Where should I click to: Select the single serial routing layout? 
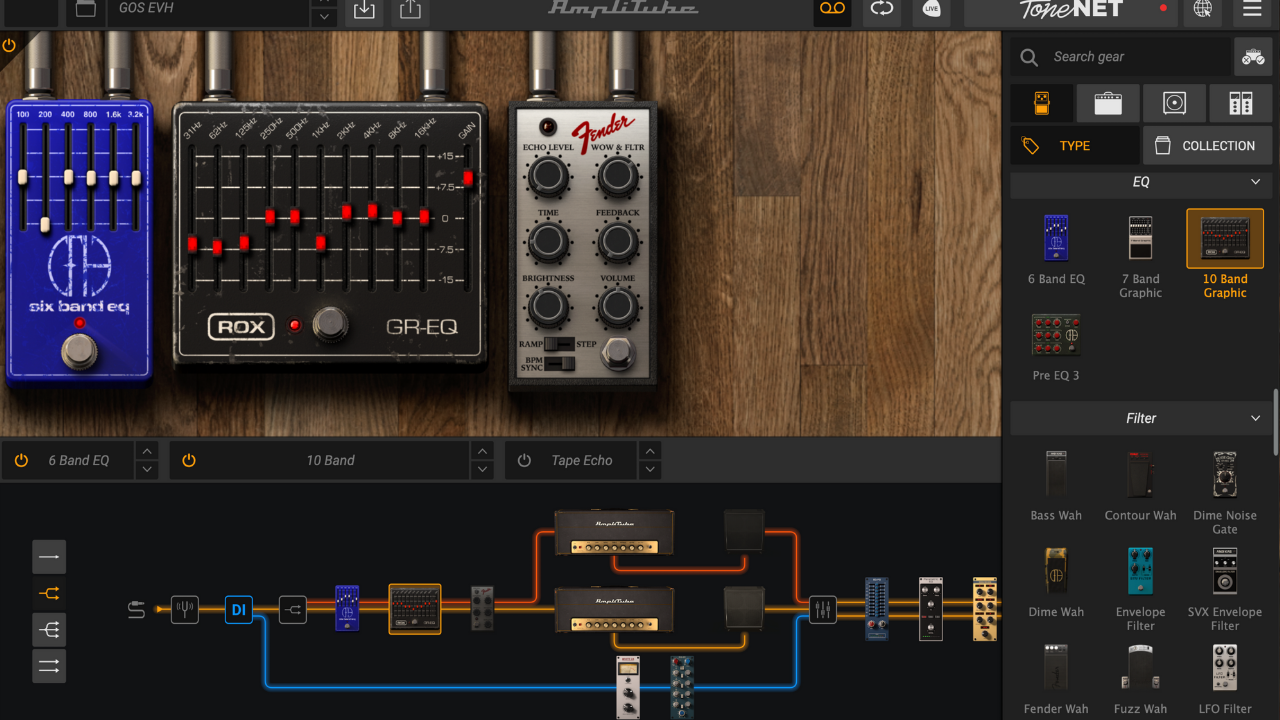[x=49, y=557]
